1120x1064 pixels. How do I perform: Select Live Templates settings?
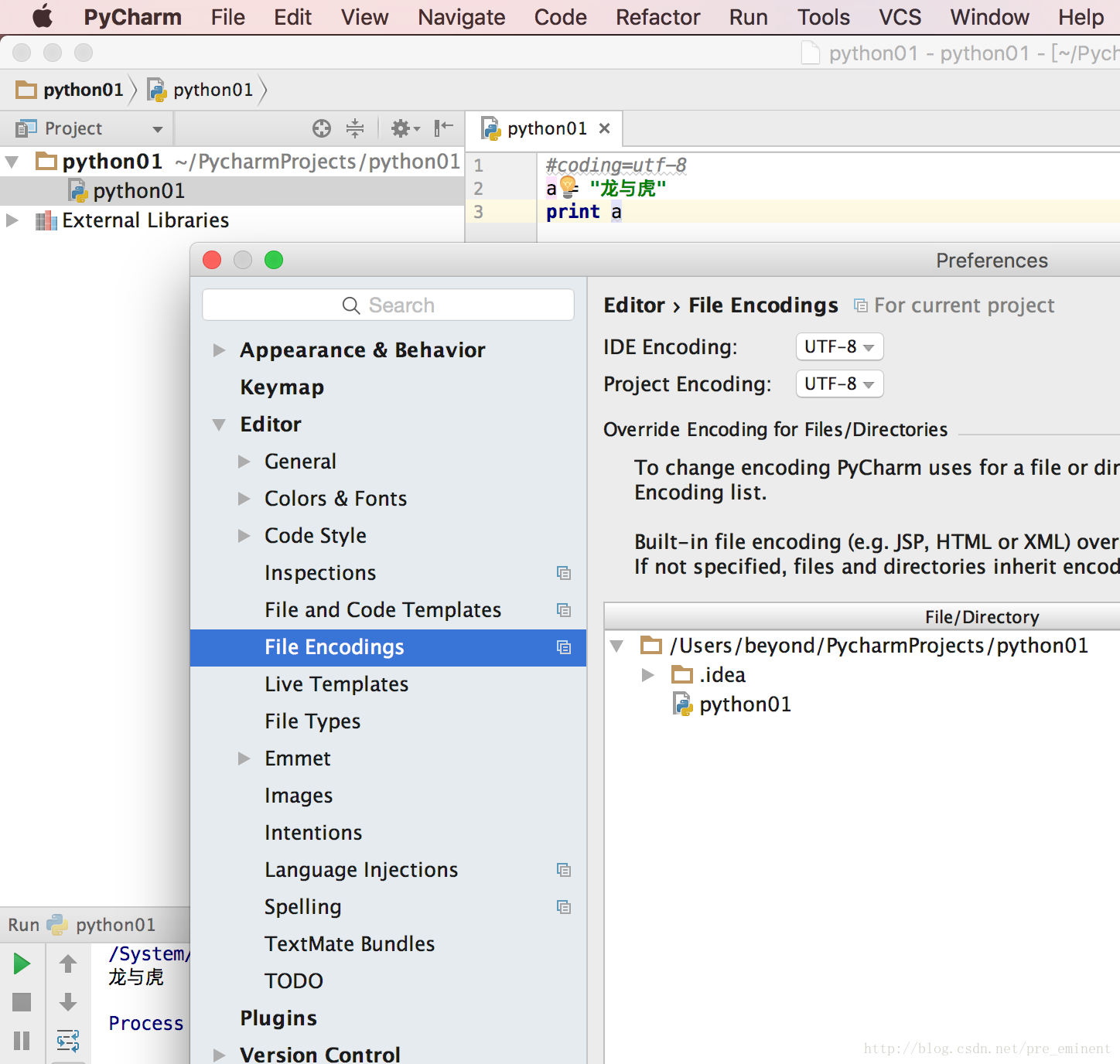(336, 684)
